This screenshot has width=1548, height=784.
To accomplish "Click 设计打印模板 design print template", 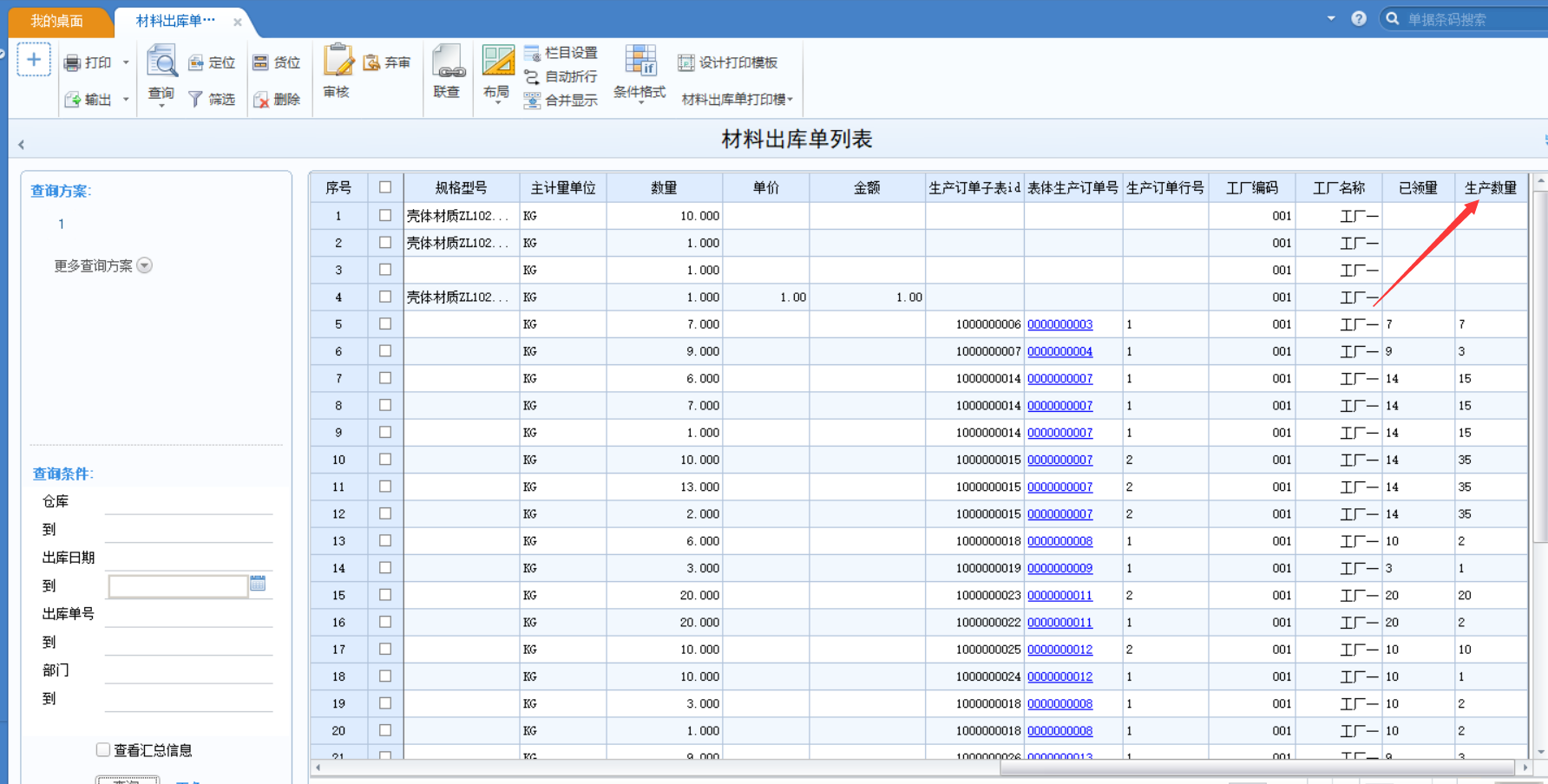I will [727, 62].
